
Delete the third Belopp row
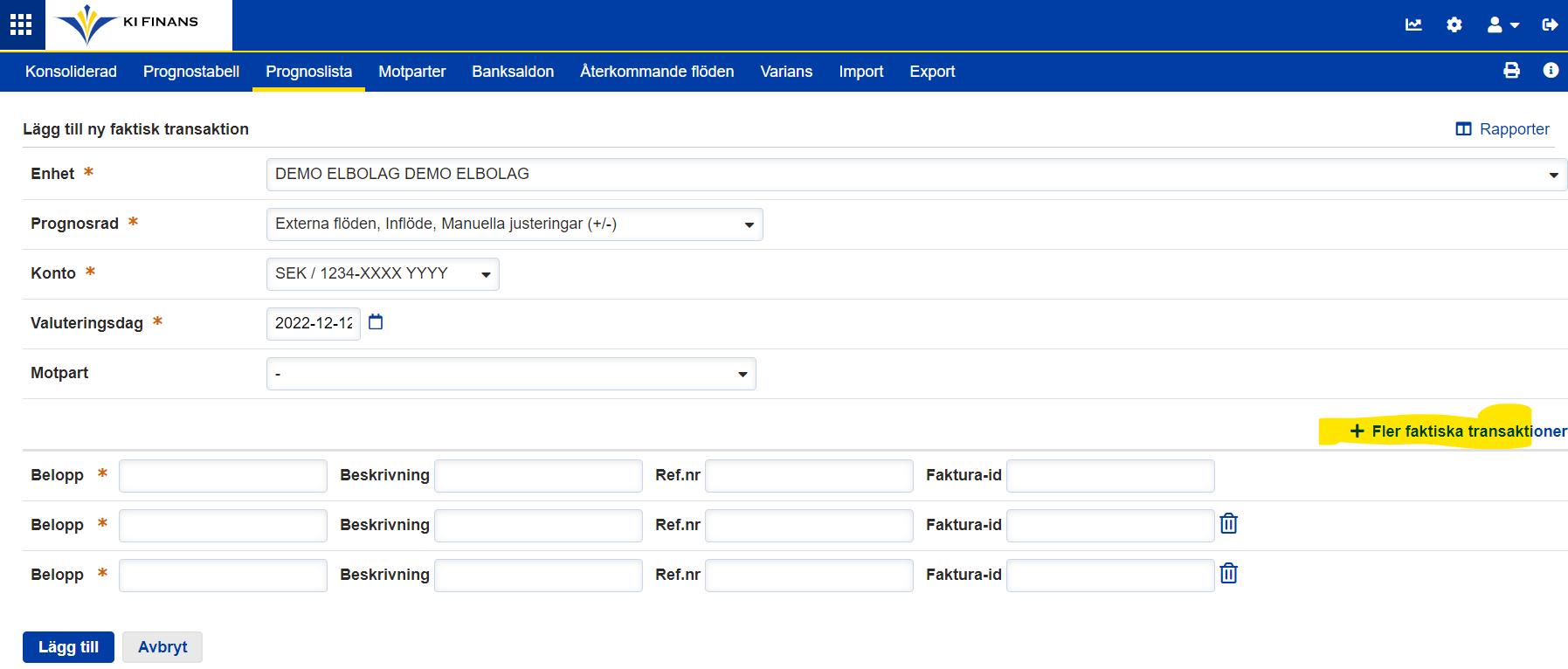pos(1228,574)
